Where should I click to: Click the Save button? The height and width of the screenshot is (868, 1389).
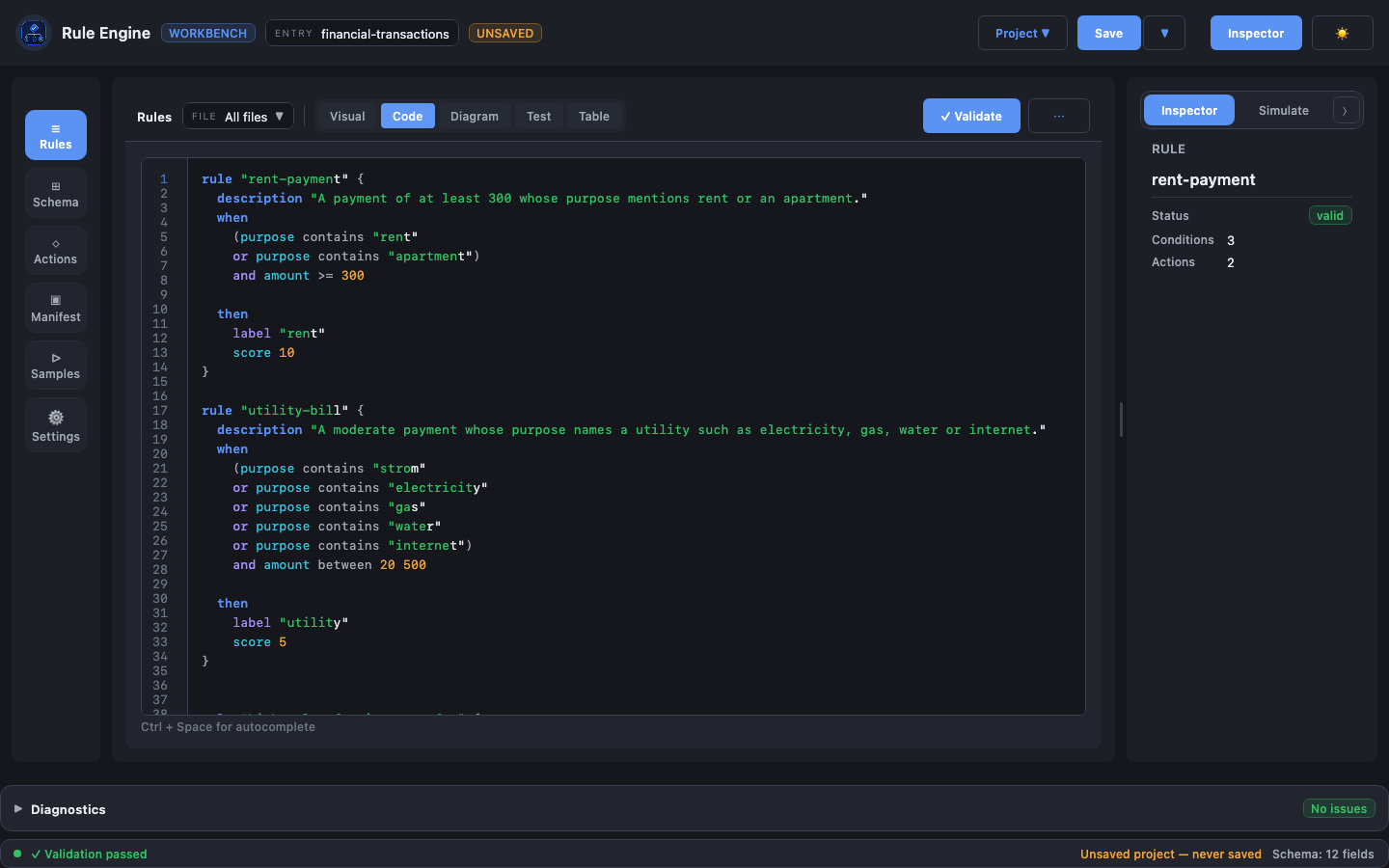(x=1109, y=33)
